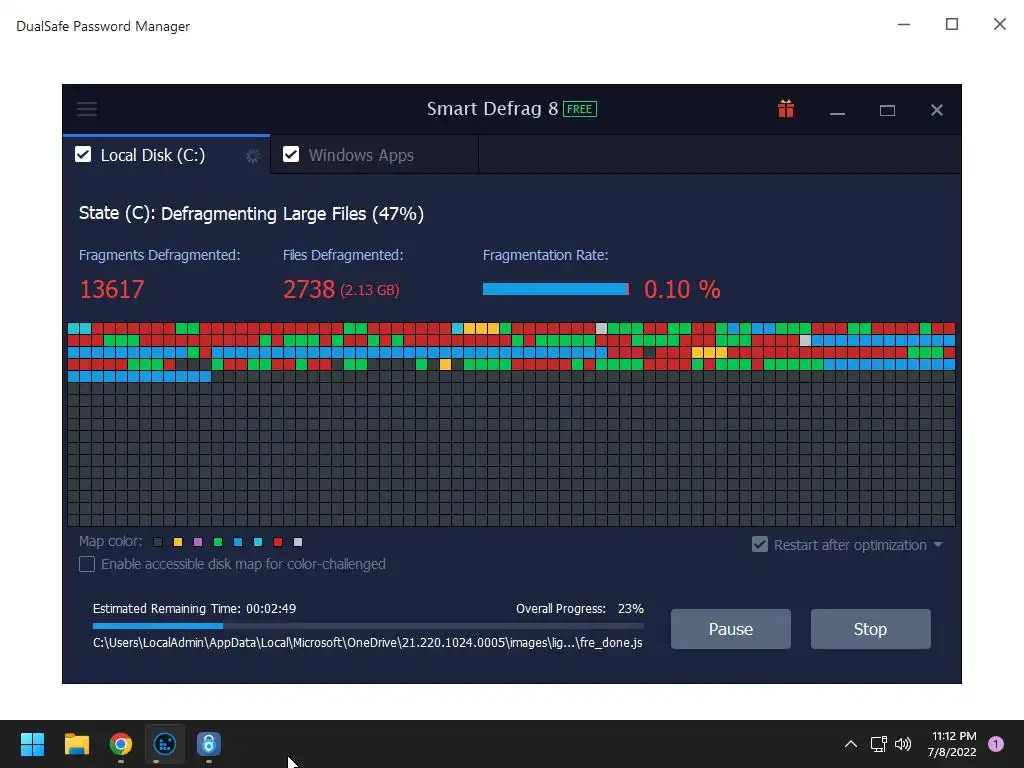Viewport: 1024px width, 768px height.
Task: Click the DualSafe Password Manager taskbar icon
Action: [208, 744]
